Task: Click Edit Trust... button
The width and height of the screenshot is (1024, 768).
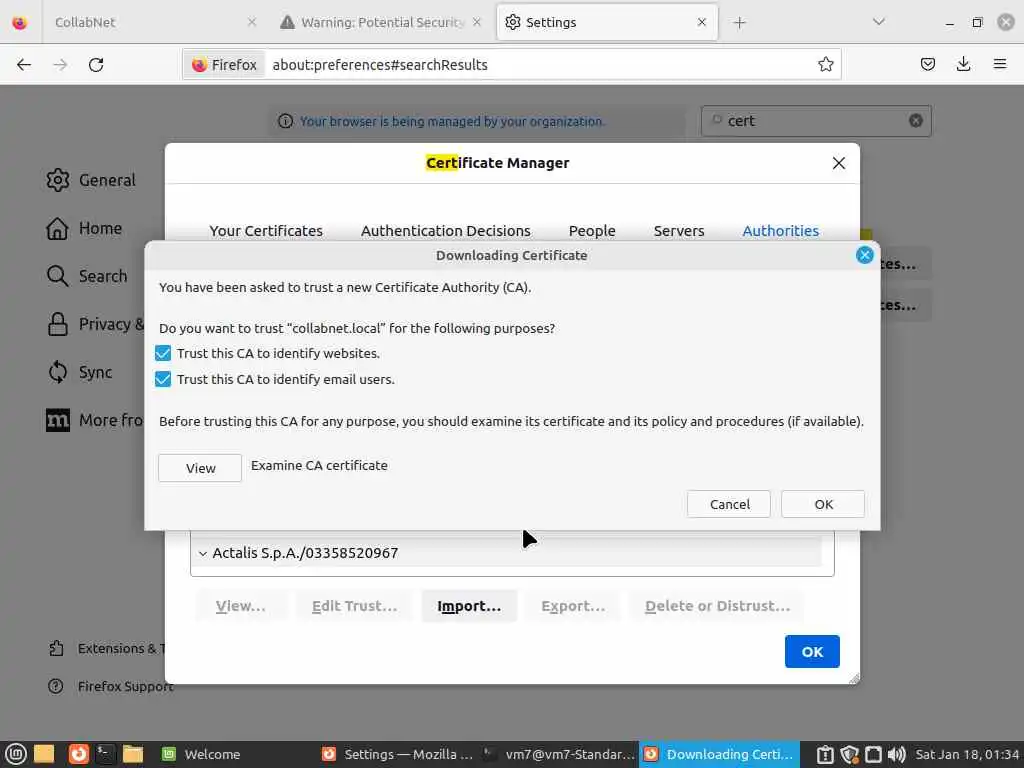Action: (354, 606)
